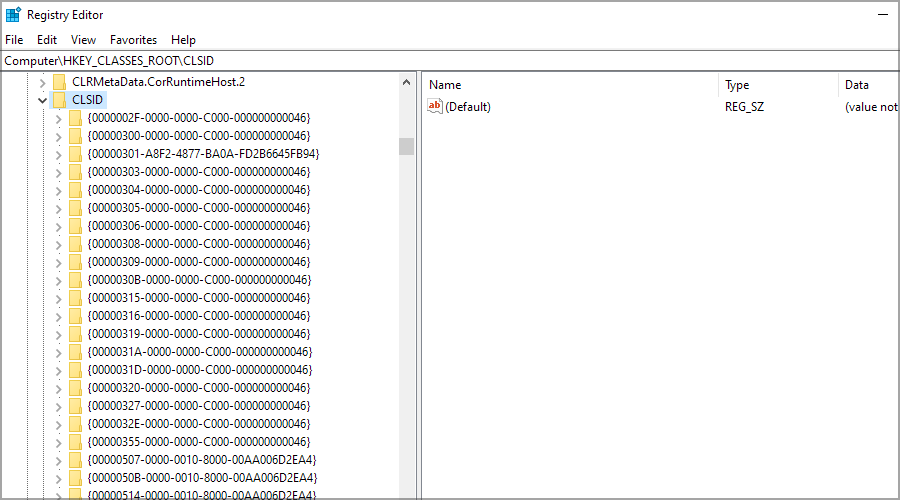This screenshot has width=900, height=500.
Task: Click folder icon of {00000316-0000-0000-C000-000000000046}
Action: tap(75, 316)
